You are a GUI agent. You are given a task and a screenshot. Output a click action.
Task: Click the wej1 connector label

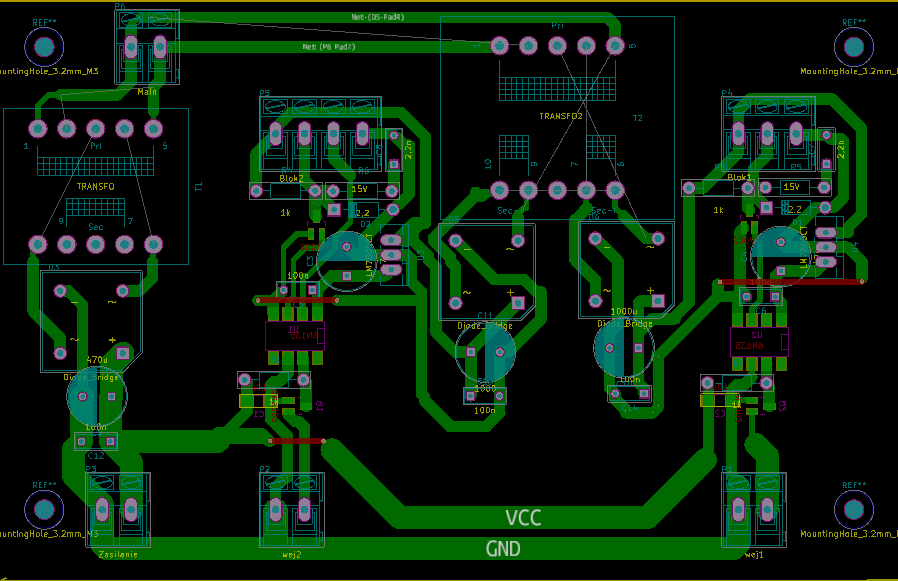pos(754,555)
